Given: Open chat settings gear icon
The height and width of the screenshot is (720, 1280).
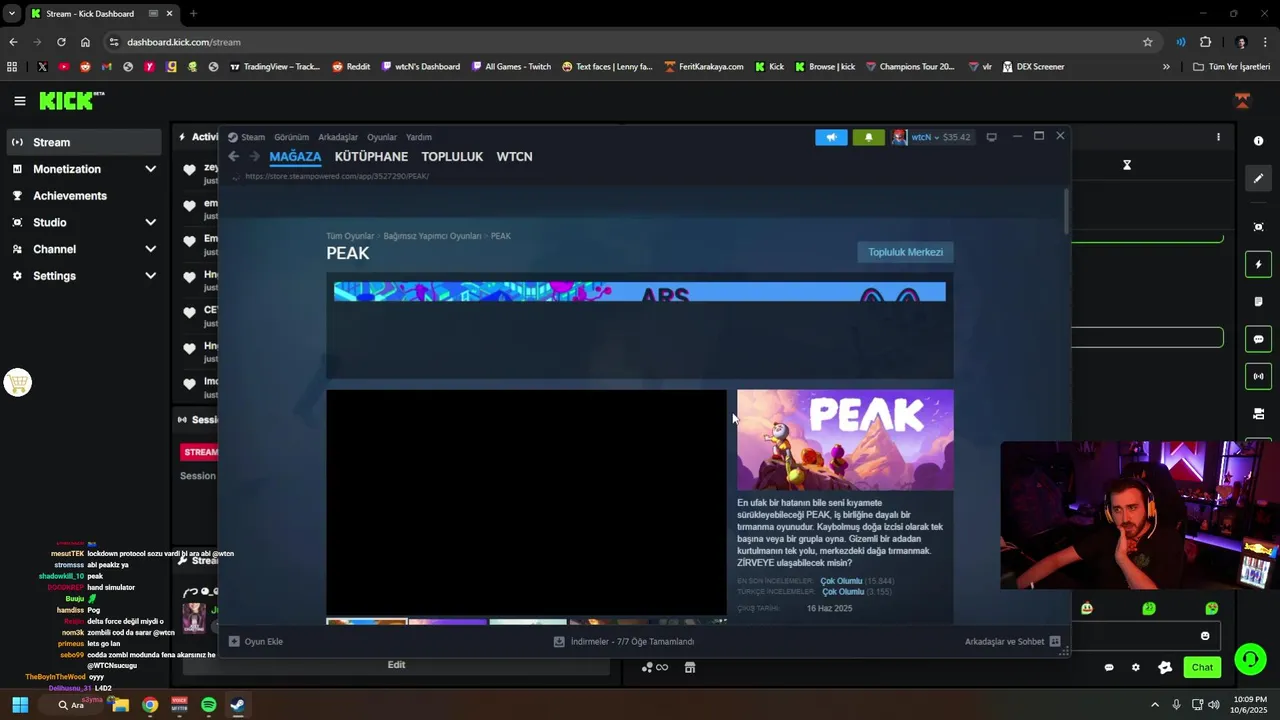Looking at the screenshot, I should point(1135,667).
